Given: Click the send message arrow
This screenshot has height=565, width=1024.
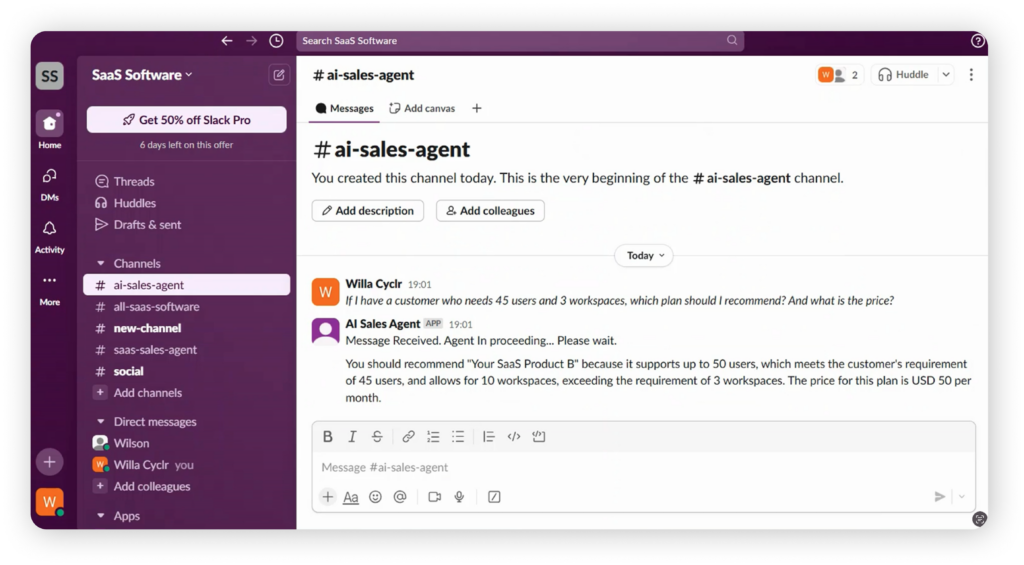Looking at the screenshot, I should (x=940, y=497).
